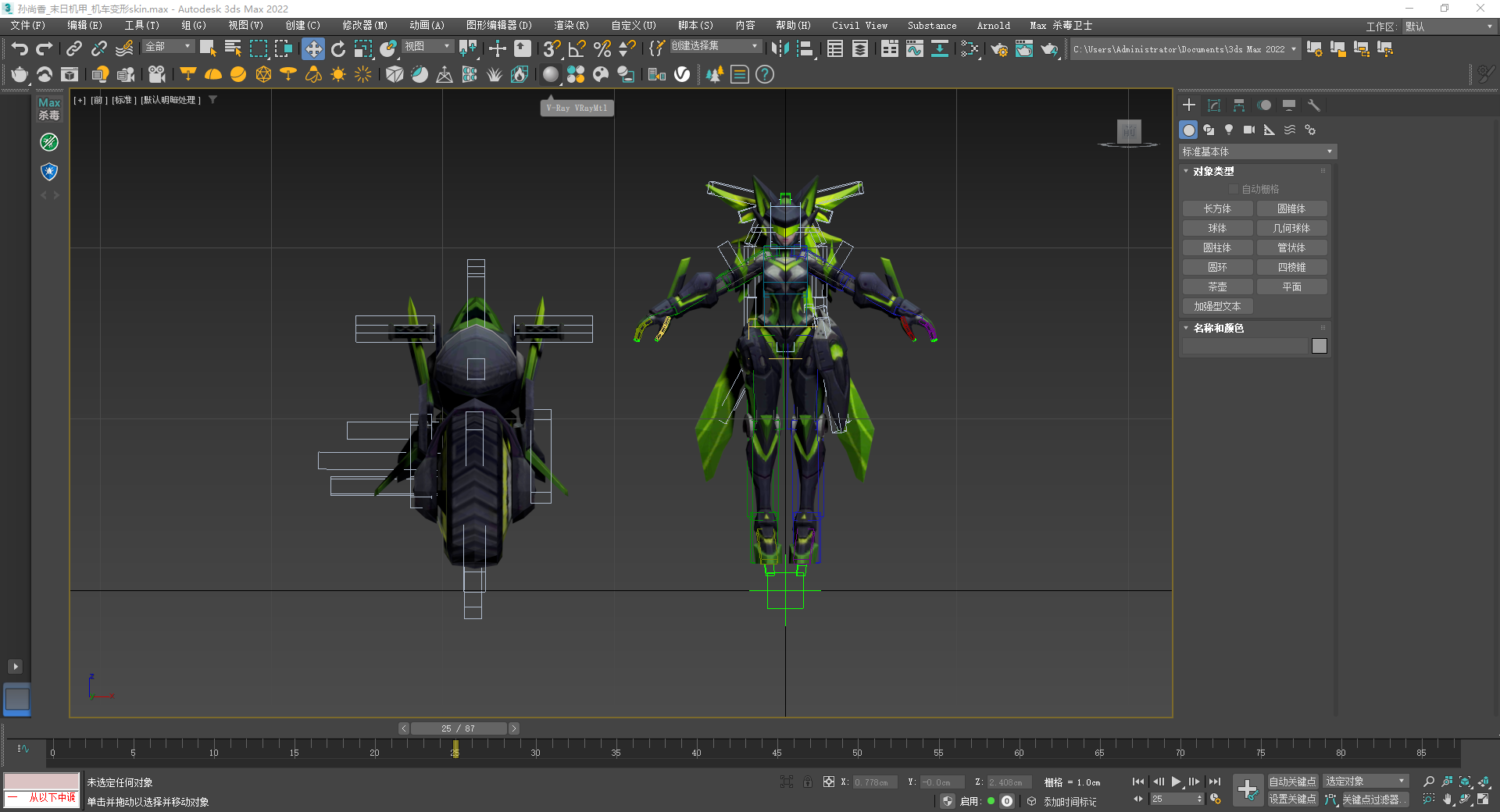Open the Hierarchy panel tab icon
This screenshot has width=1500, height=812.
pyautogui.click(x=1239, y=105)
